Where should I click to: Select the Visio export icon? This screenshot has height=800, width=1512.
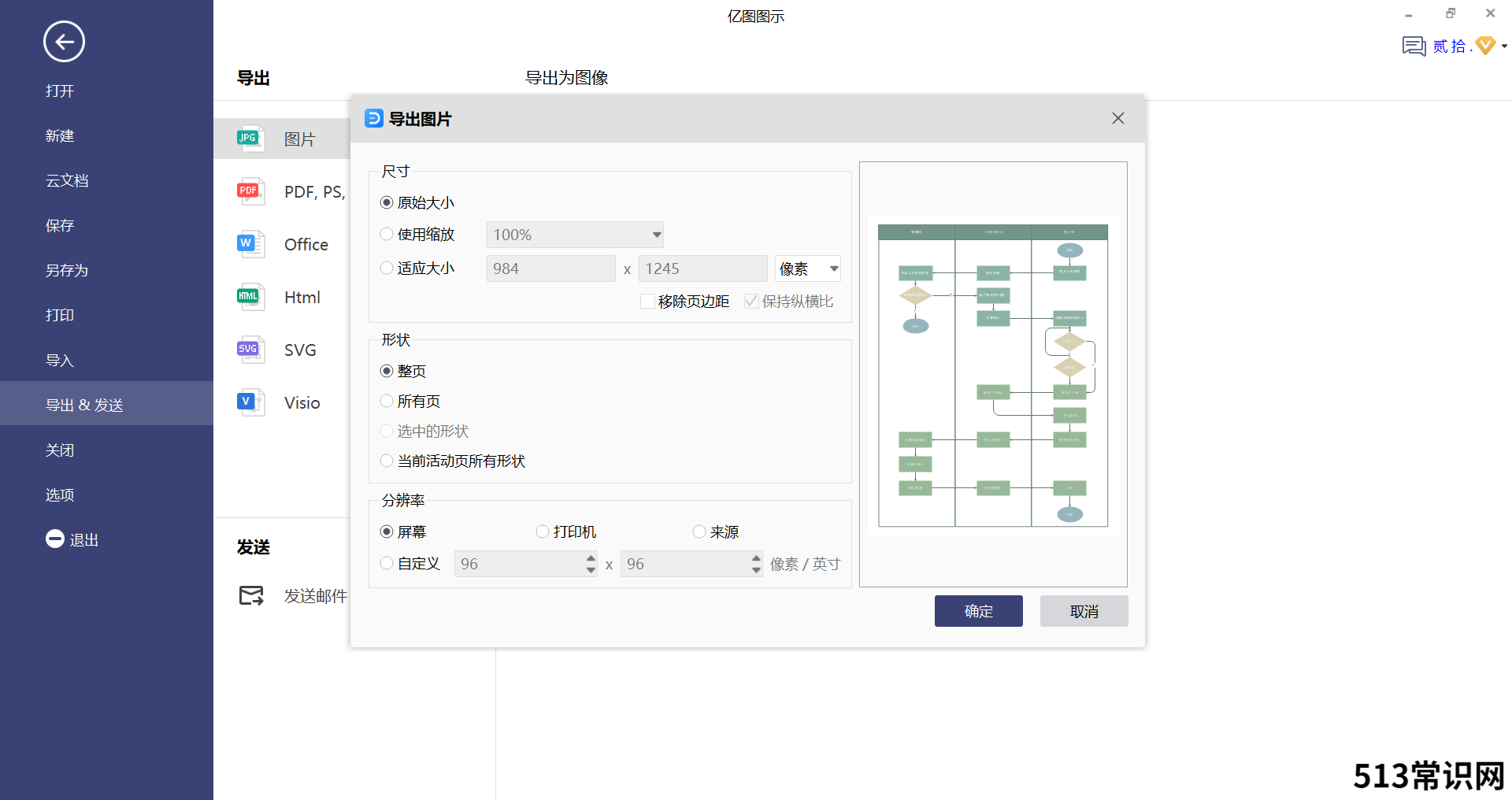point(250,402)
